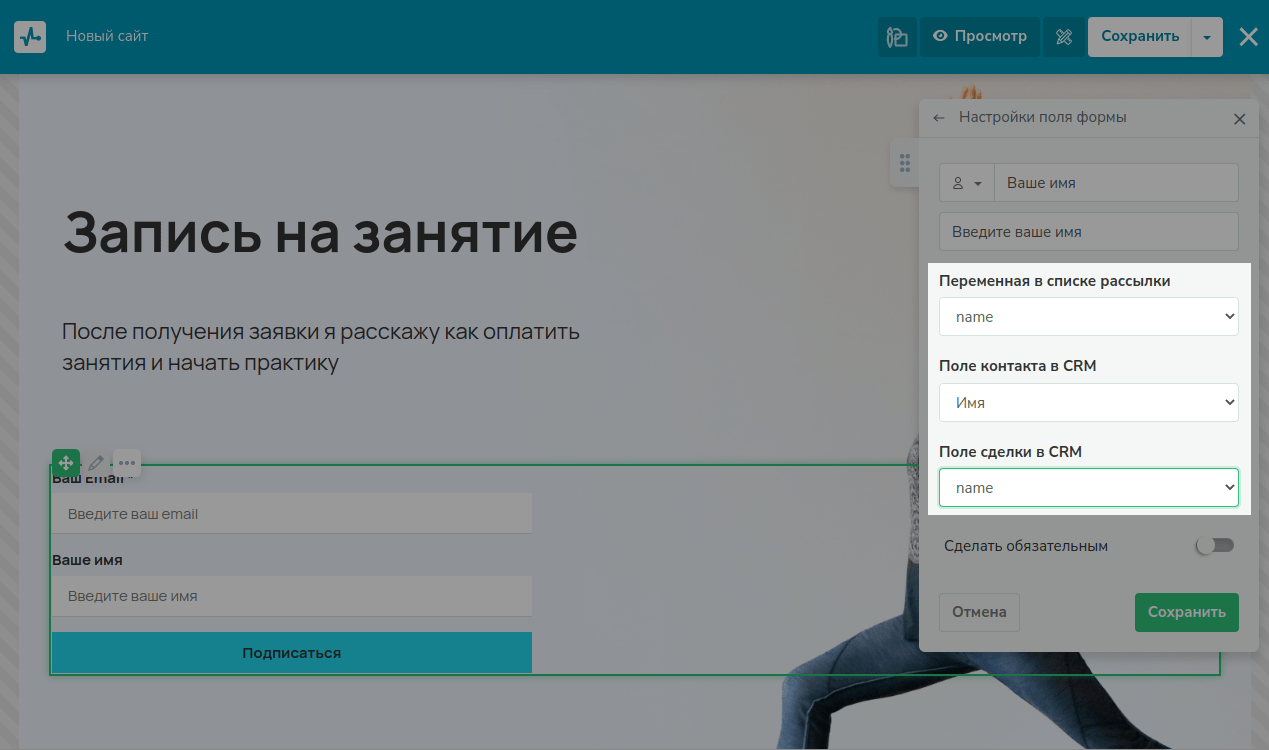Open the field type dropdown with person icon
1269x750 pixels.
point(967,183)
